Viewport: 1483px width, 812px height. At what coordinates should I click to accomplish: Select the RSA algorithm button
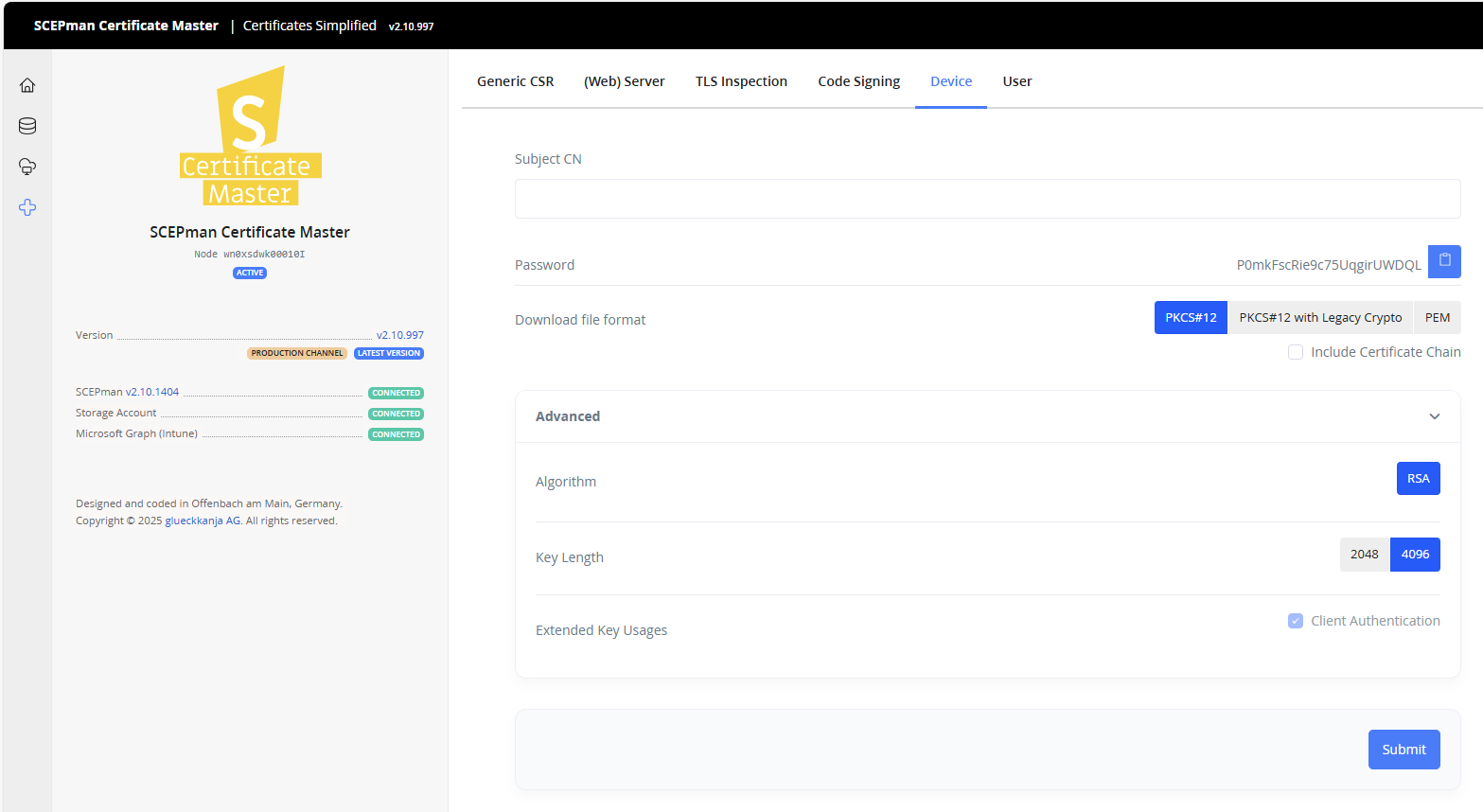pyautogui.click(x=1418, y=479)
